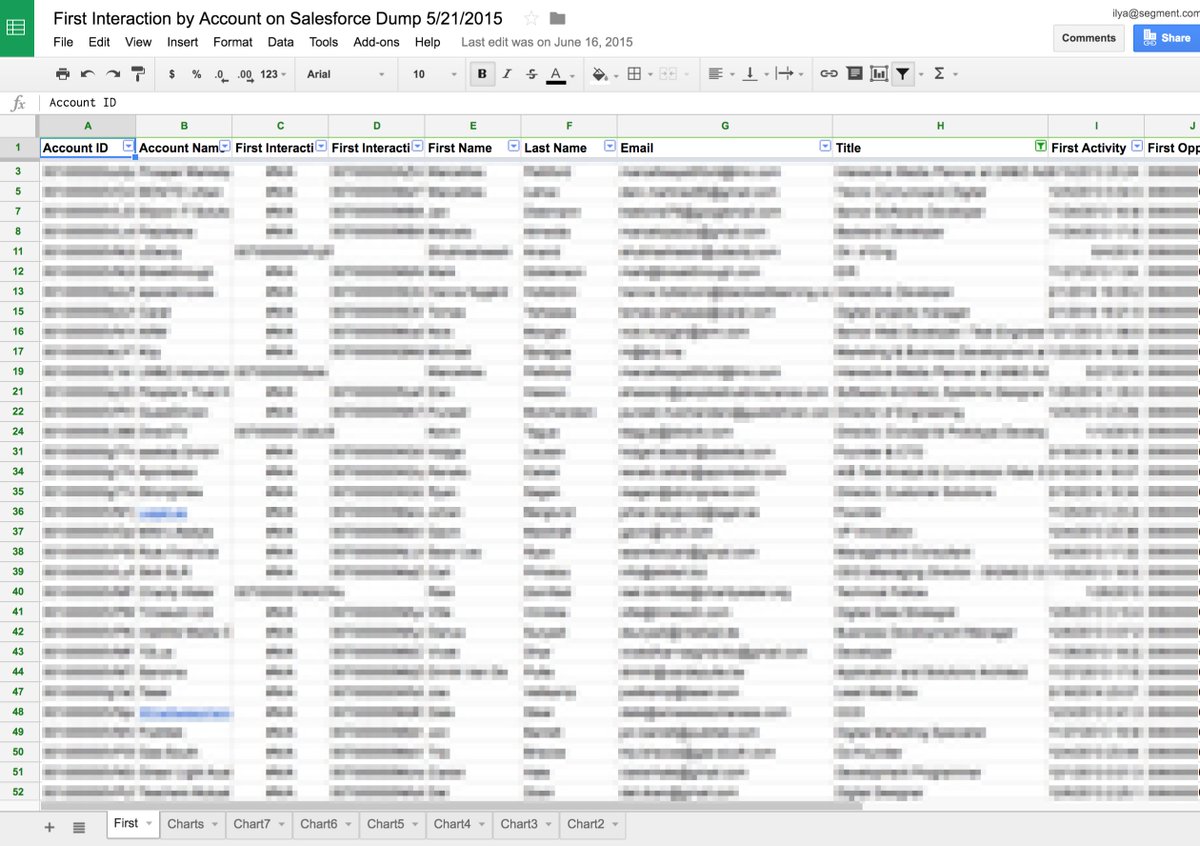Redo the last action

tap(113, 74)
